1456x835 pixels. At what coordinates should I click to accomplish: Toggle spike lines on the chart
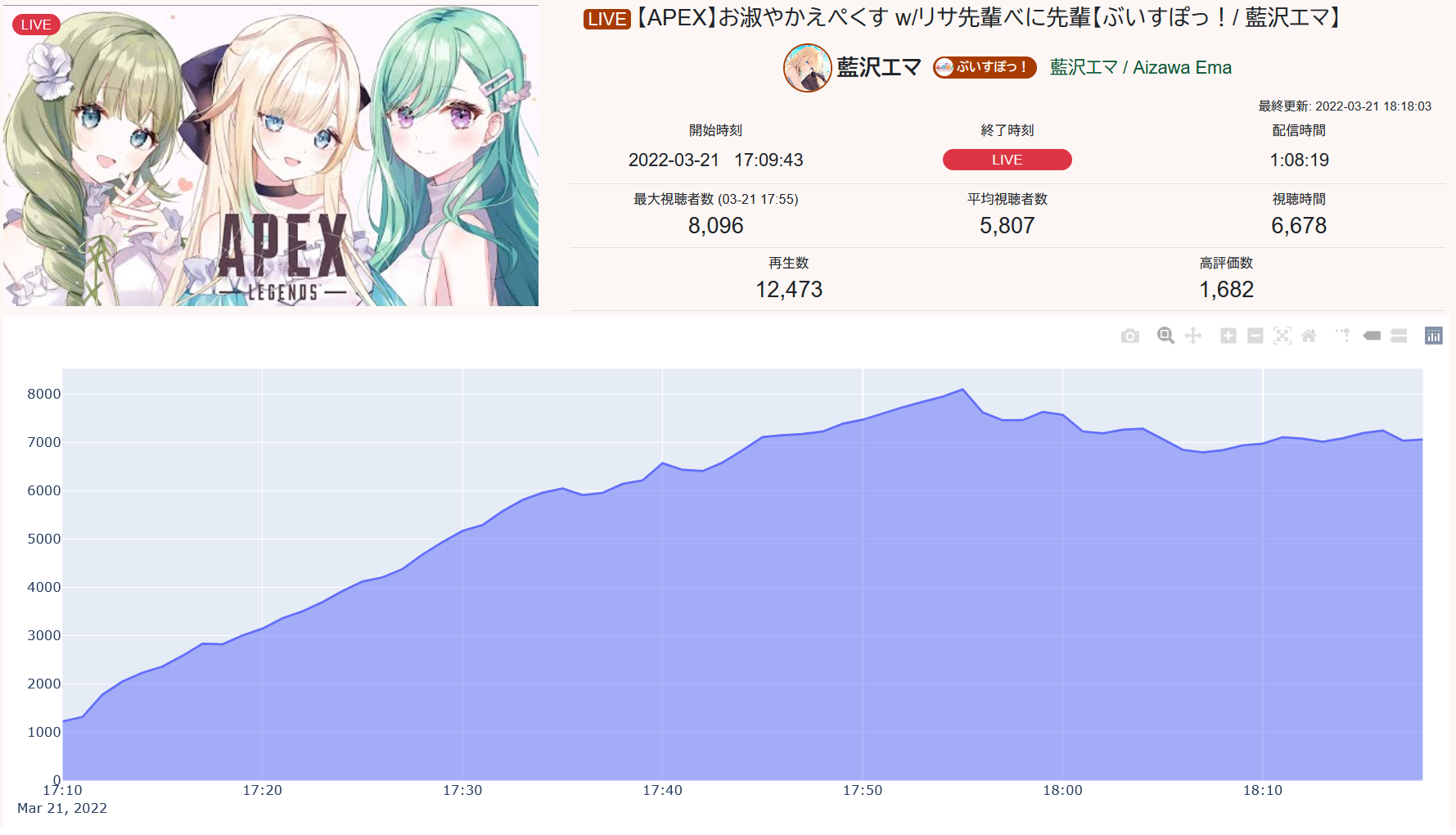click(x=1344, y=335)
